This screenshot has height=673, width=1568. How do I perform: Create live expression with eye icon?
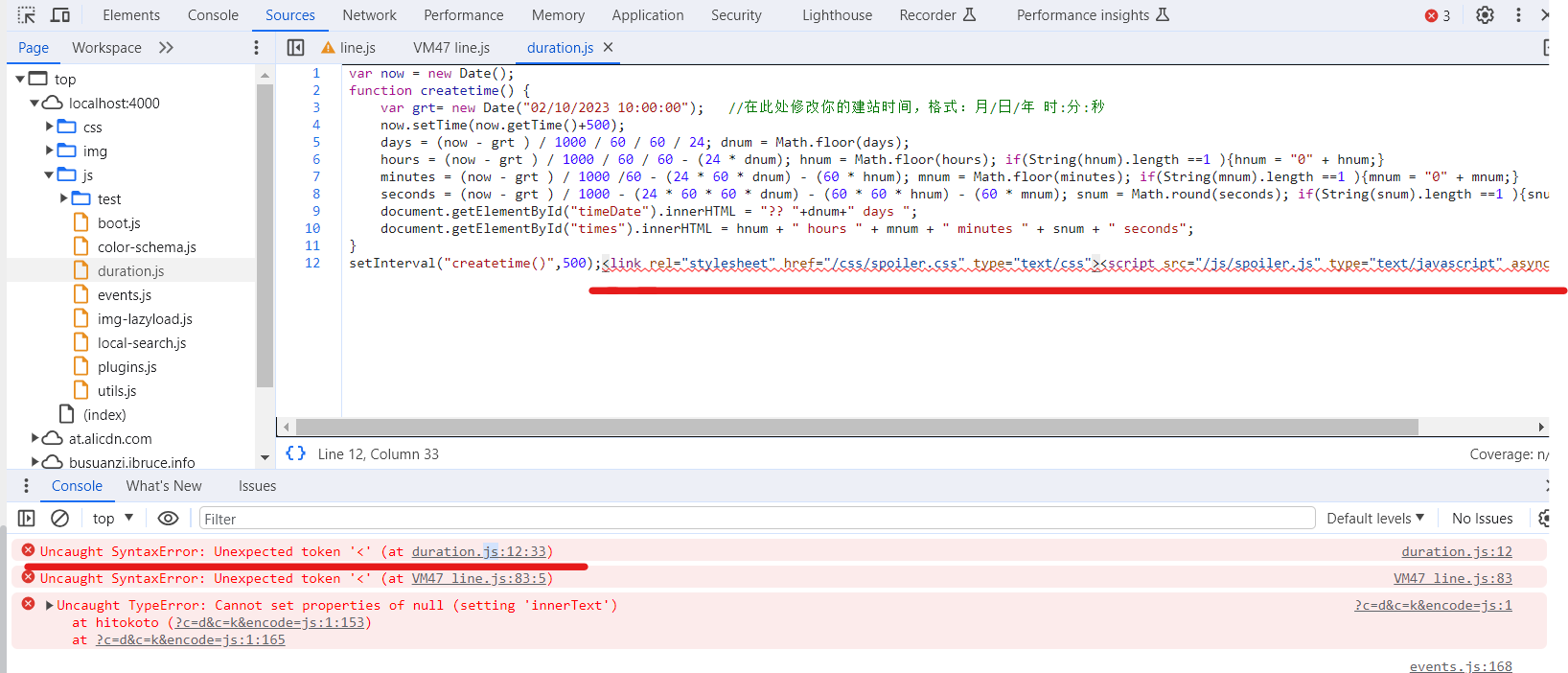click(168, 519)
